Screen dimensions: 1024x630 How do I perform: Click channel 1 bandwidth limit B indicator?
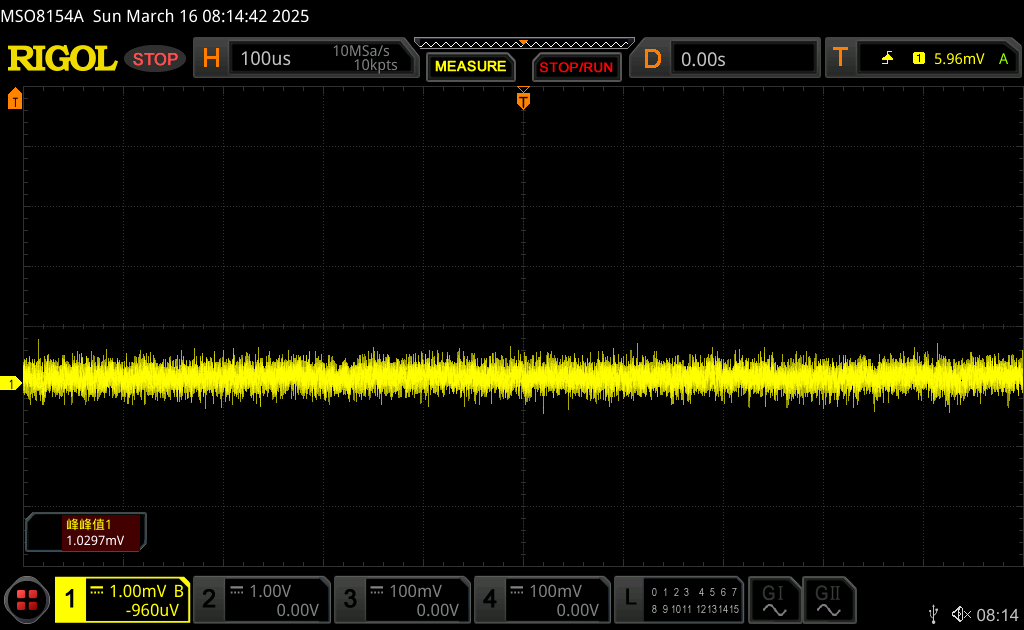pos(178,591)
